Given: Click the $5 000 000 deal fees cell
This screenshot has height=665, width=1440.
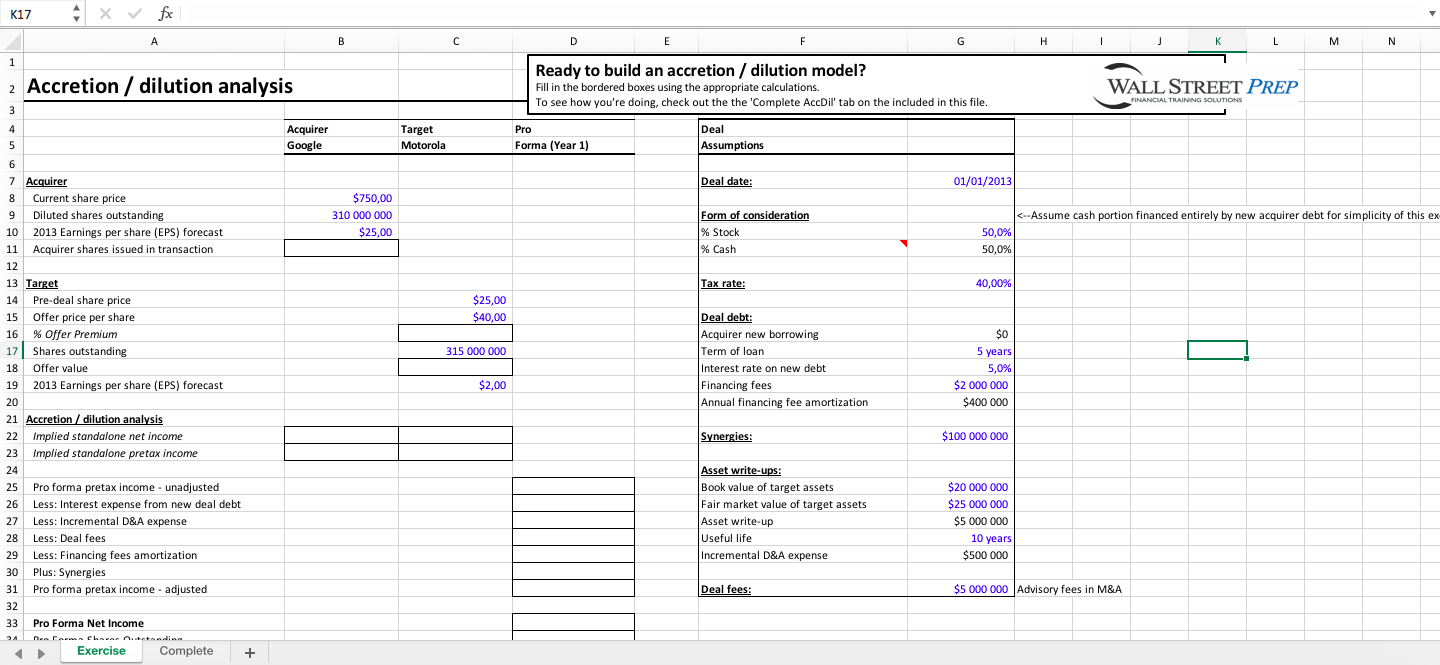Looking at the screenshot, I should coord(960,589).
